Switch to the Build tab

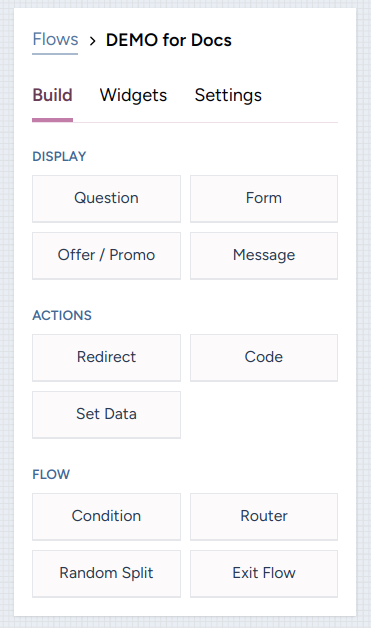(x=52, y=95)
